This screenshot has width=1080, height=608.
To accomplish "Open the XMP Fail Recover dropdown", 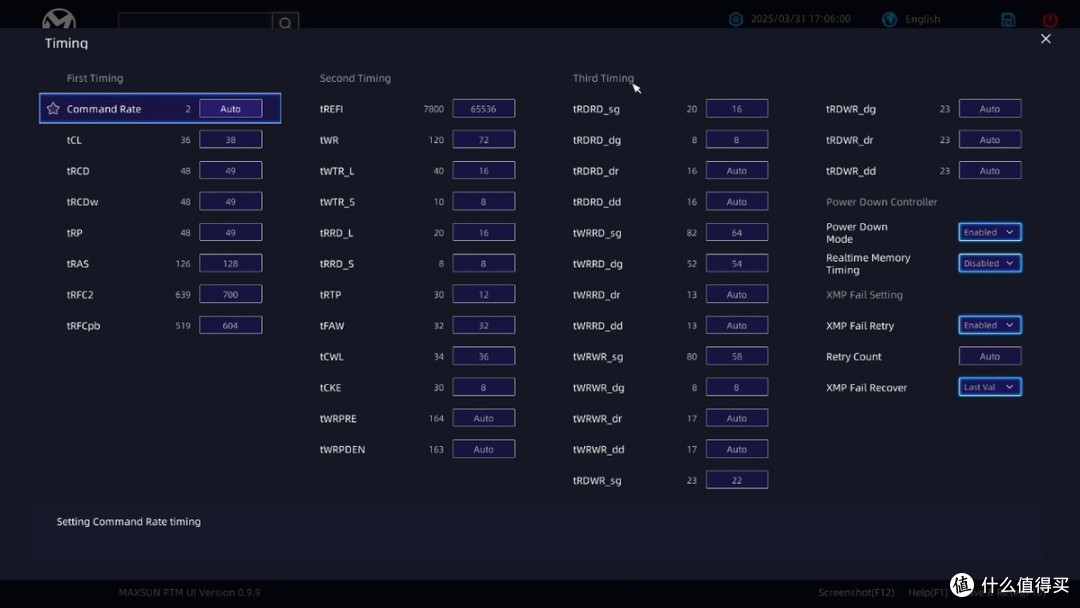I will pyautogui.click(x=990, y=388).
